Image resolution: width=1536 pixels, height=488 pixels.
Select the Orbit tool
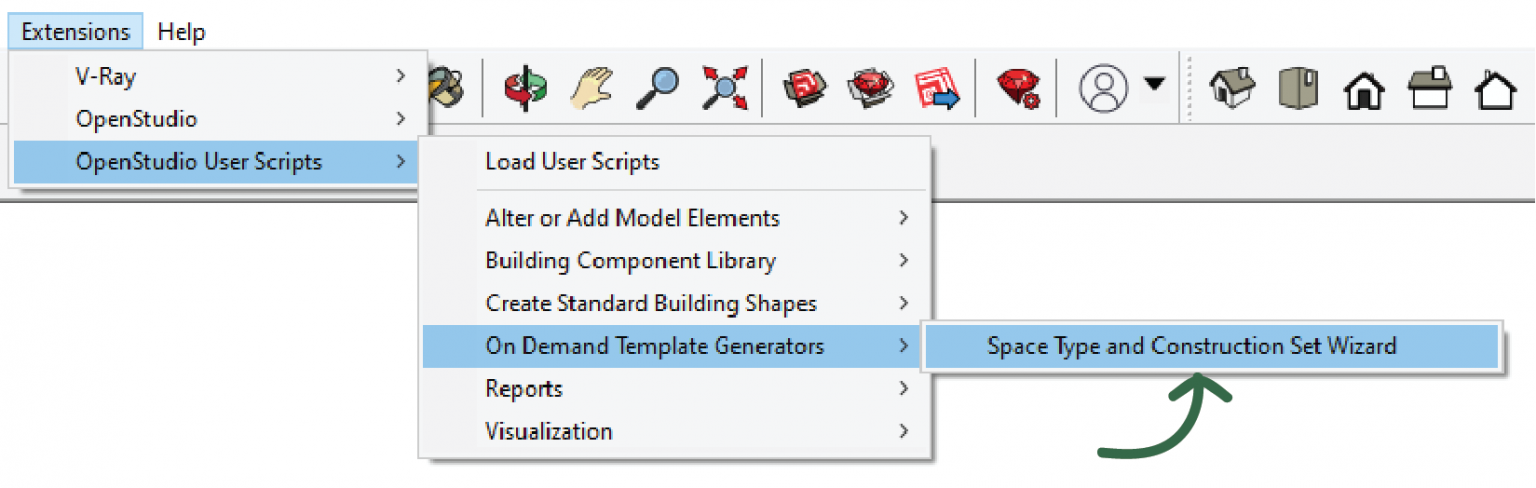pyautogui.click(x=524, y=88)
